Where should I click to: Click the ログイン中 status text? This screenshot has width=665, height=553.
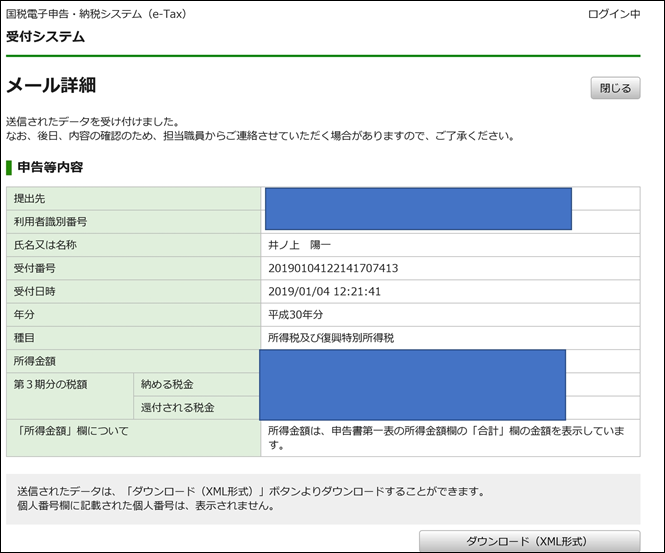(x=614, y=14)
